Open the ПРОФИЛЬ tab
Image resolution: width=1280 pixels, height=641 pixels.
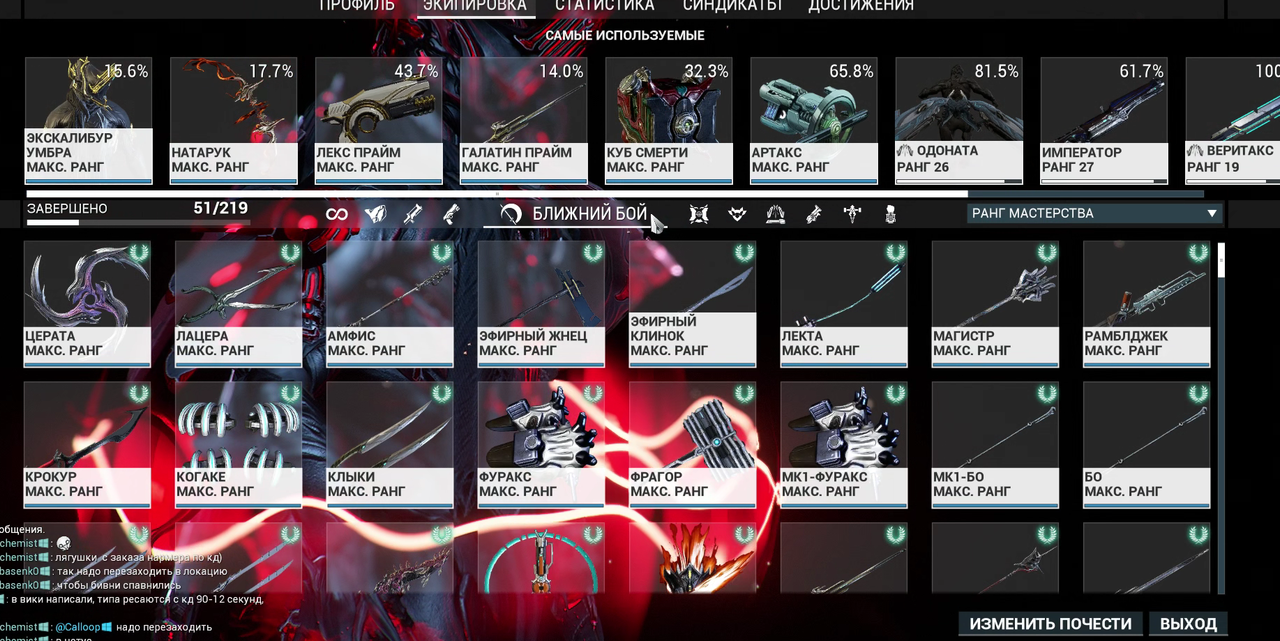pos(357,6)
